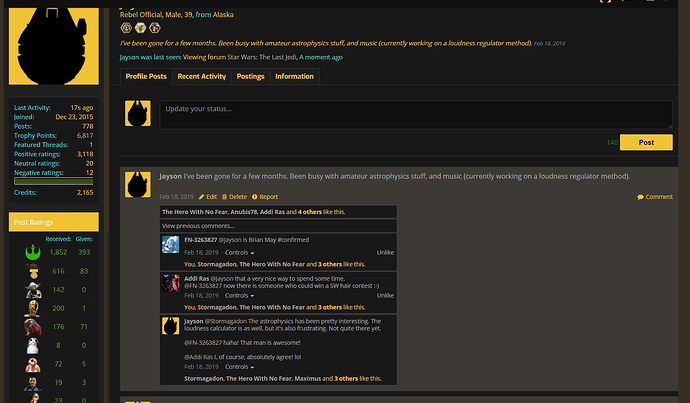Select the C-3PO rating icon with 200 received
This screenshot has width=690, height=403.
coord(33,308)
